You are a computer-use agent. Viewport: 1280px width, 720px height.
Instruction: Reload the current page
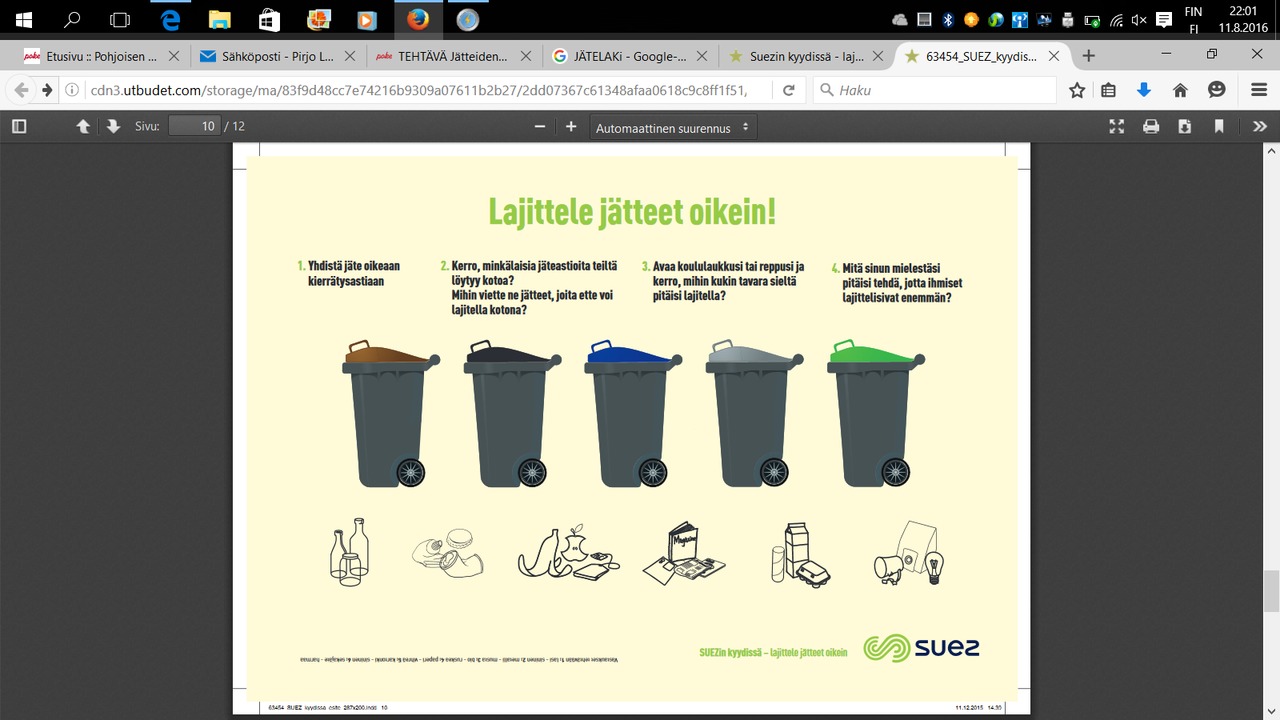click(x=788, y=90)
